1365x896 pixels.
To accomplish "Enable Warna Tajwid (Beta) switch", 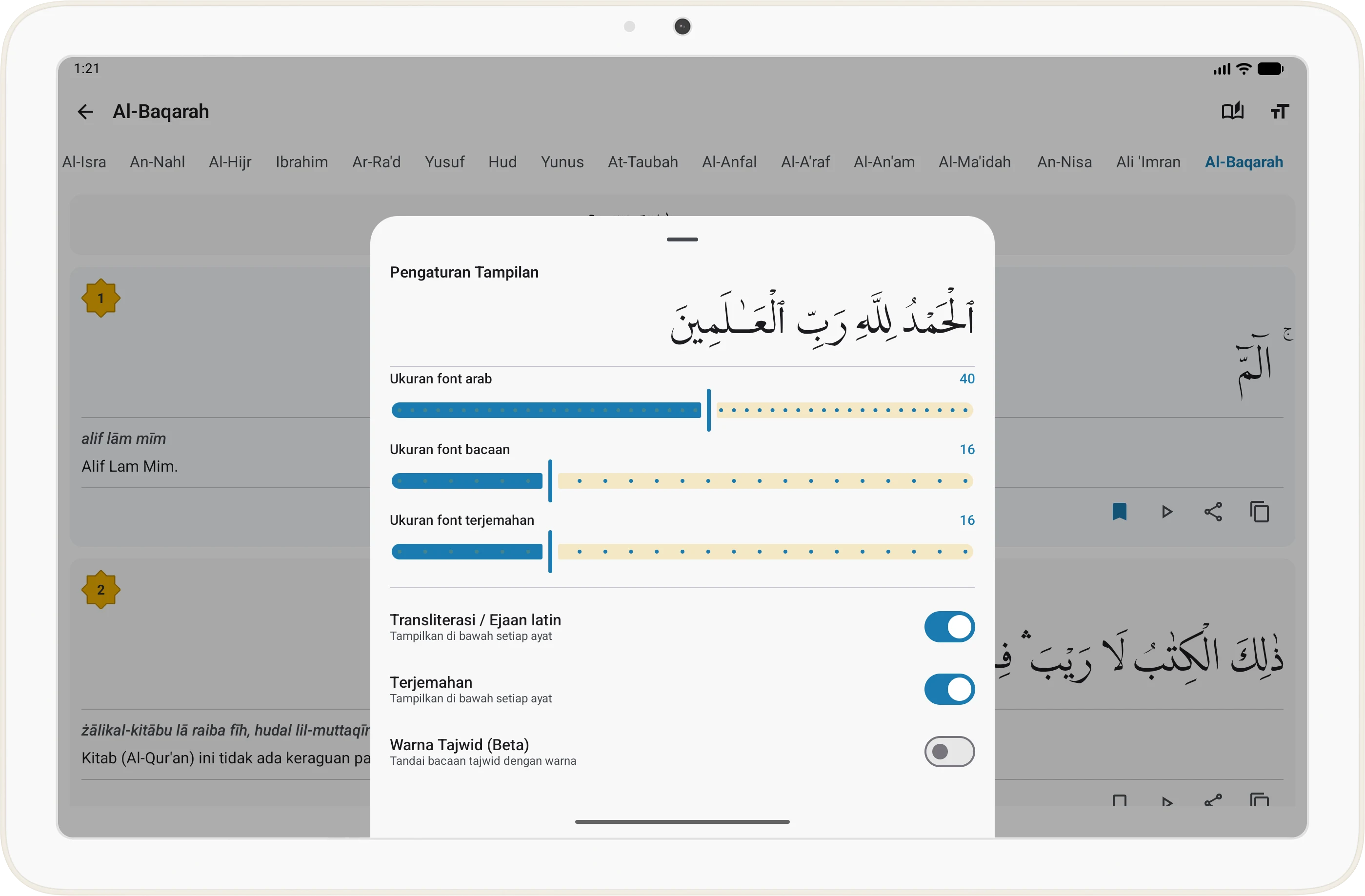I will [x=949, y=752].
